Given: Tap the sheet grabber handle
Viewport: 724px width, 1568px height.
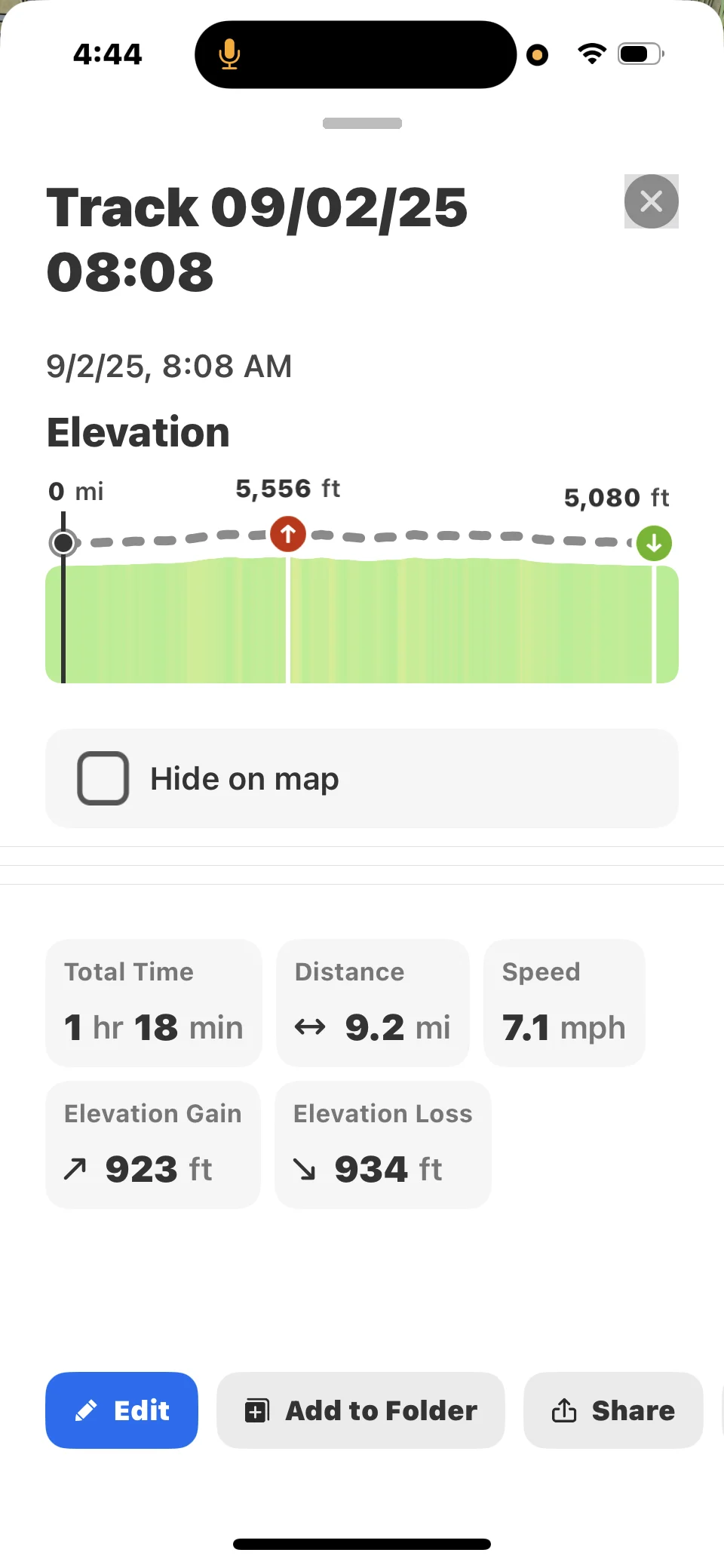Looking at the screenshot, I should (362, 123).
